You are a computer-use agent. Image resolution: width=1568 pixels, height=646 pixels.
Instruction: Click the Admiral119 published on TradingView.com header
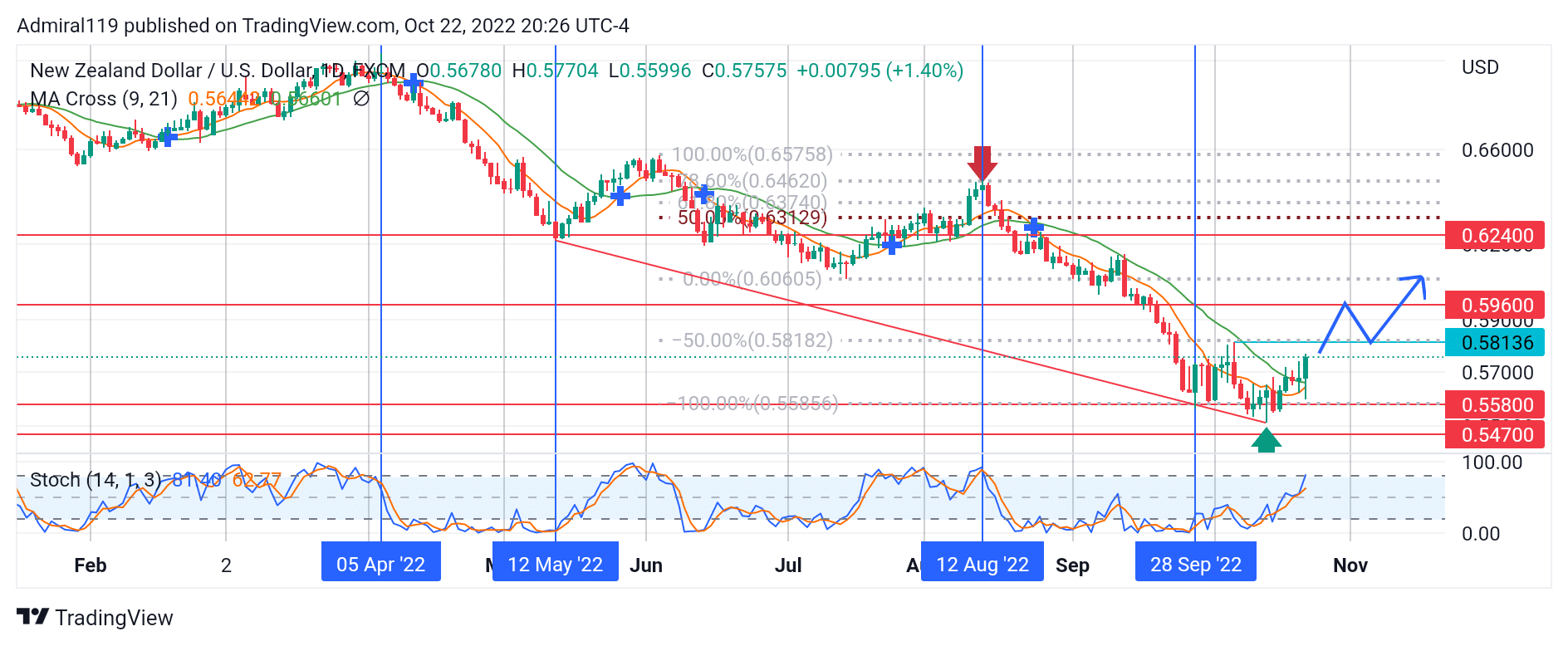(x=323, y=26)
